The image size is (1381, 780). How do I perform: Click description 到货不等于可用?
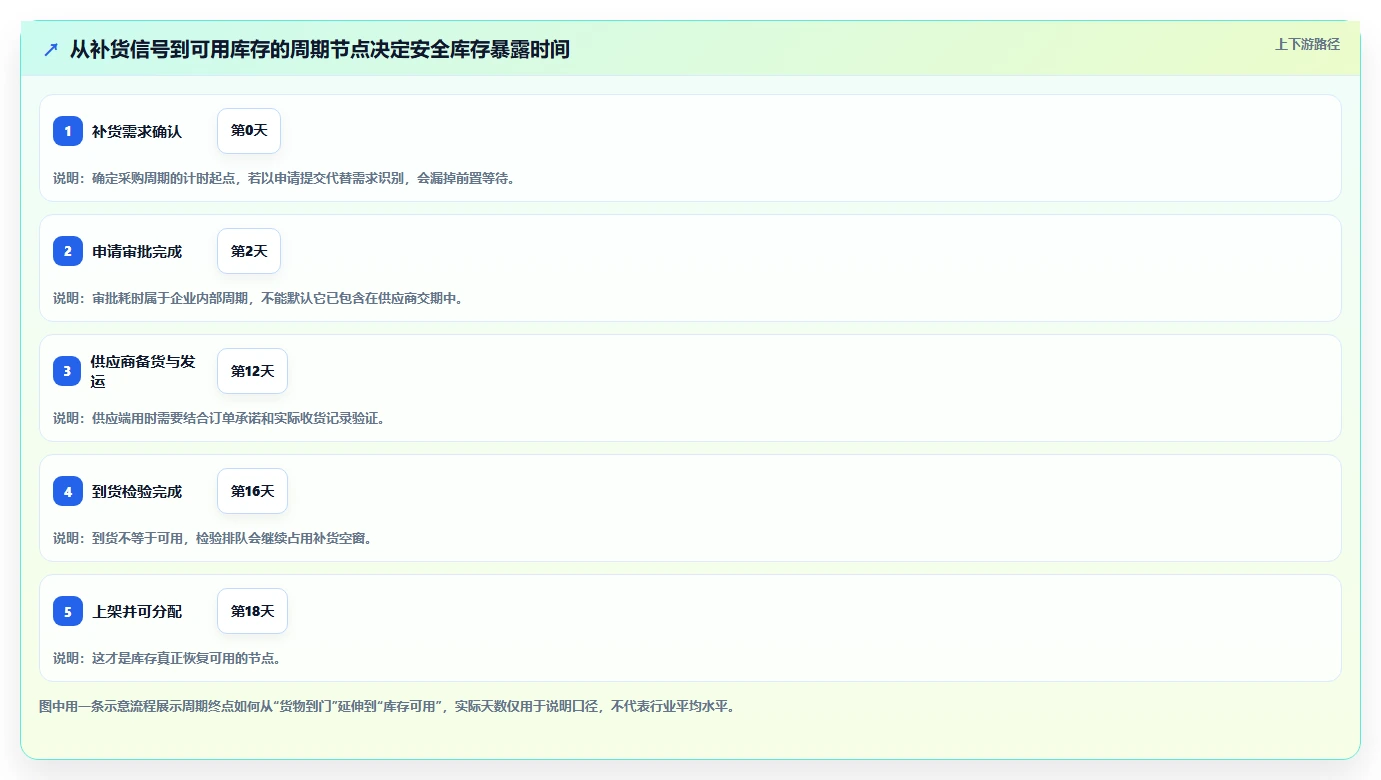[x=213, y=538]
